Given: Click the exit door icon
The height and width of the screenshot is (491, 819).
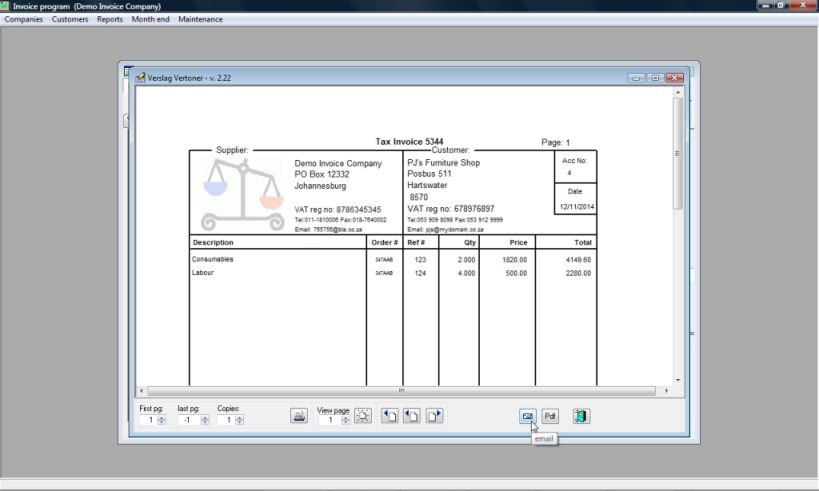Looking at the screenshot, I should click(x=581, y=417).
